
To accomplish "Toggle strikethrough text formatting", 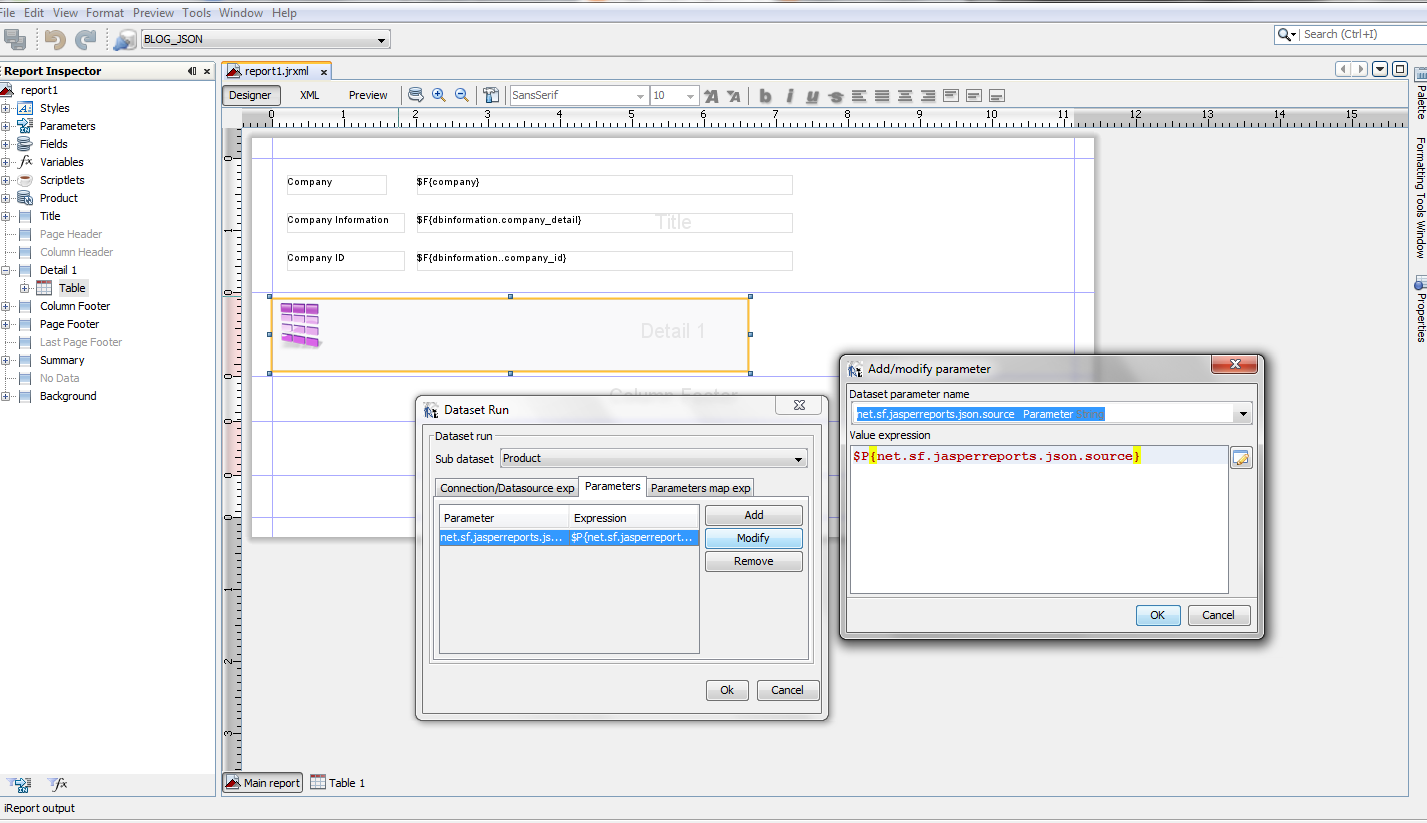I will [835, 96].
